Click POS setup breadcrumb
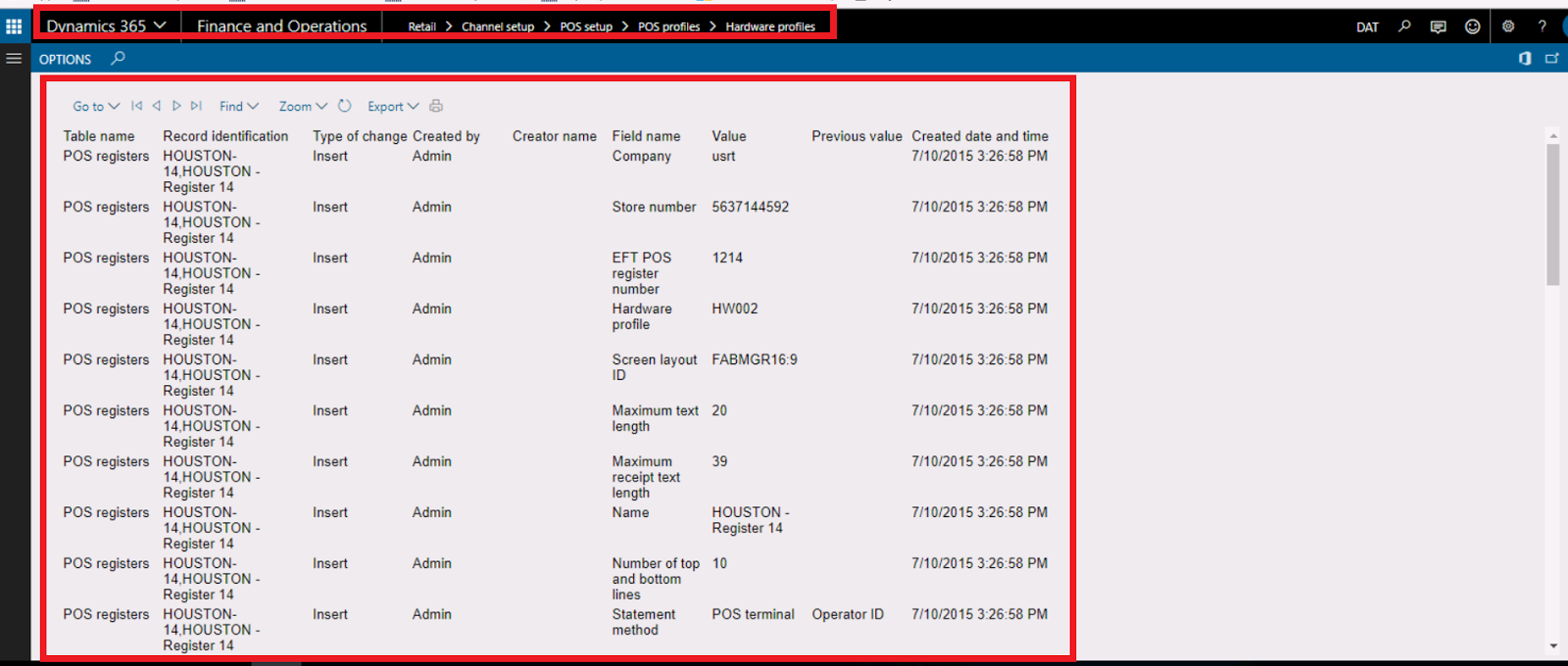The height and width of the screenshot is (666, 1568). click(x=586, y=26)
